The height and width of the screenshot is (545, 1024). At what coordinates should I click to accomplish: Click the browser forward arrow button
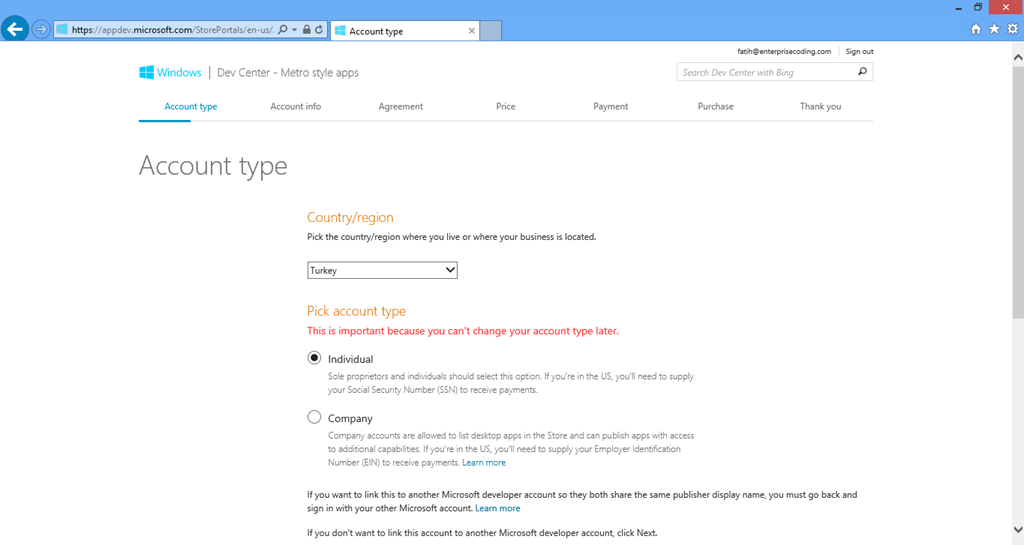(41, 29)
